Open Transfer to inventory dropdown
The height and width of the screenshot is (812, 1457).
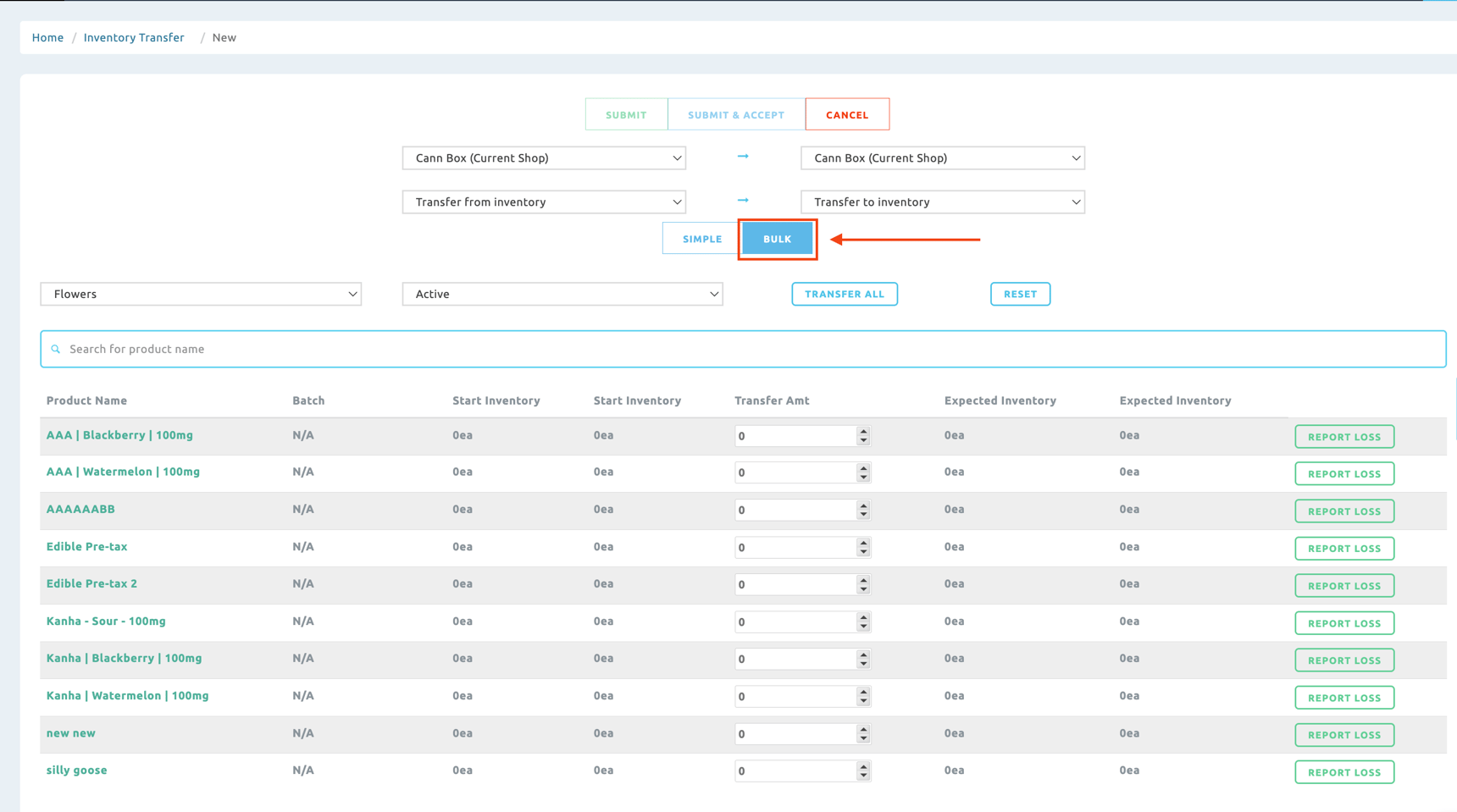pos(942,202)
